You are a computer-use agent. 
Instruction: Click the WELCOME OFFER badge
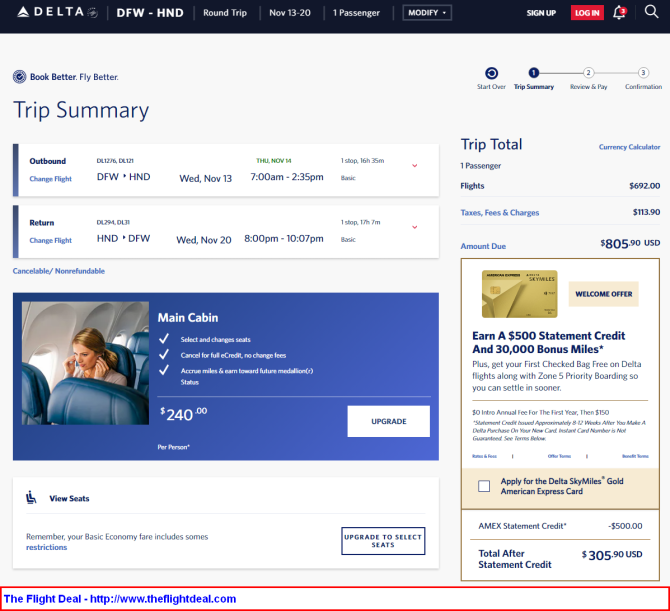(603, 294)
